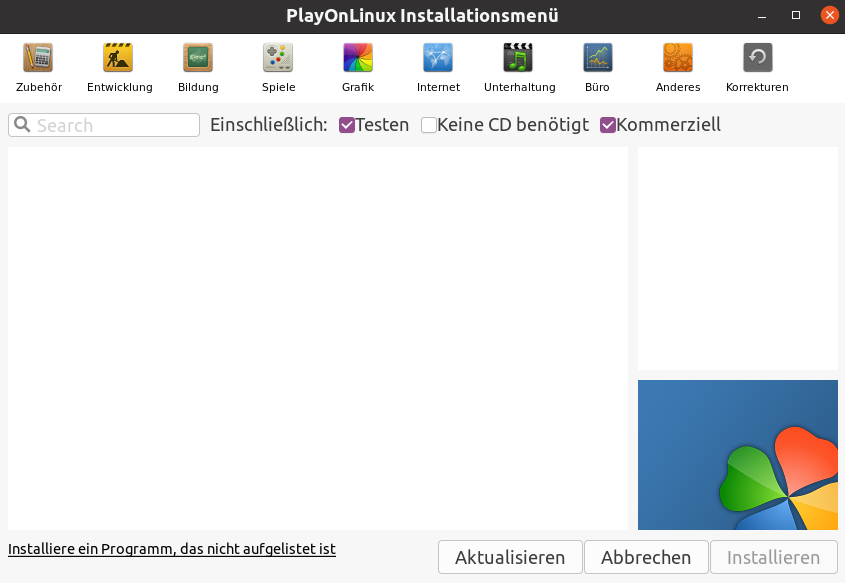Click the Aktualisieren button

(x=510, y=557)
